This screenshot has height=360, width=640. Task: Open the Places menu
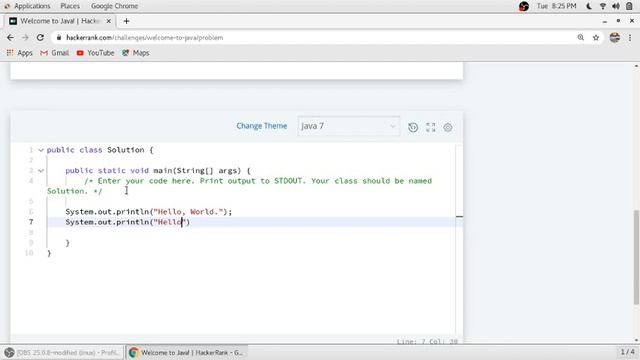pos(70,6)
